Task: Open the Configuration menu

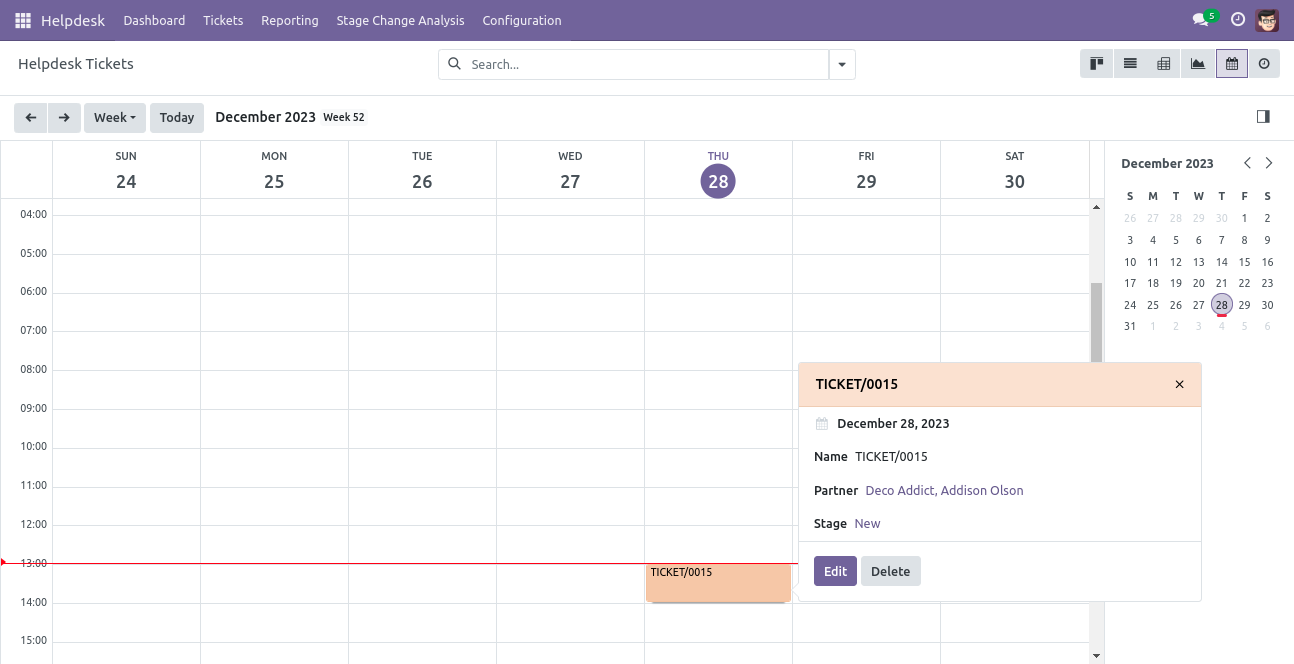Action: [522, 20]
